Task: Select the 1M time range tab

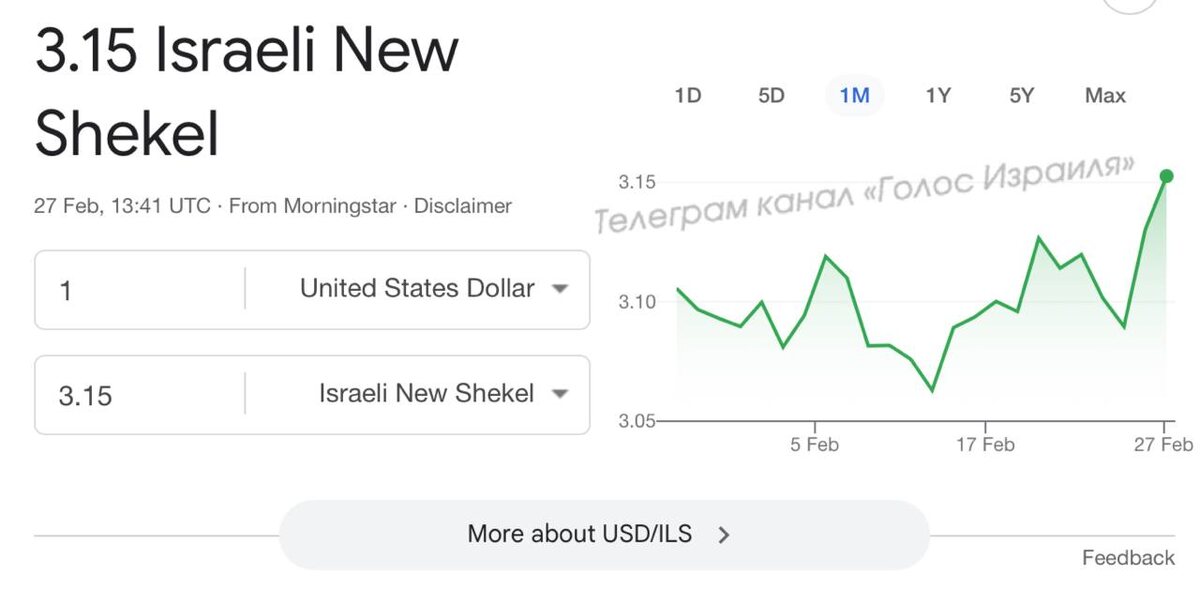Action: (854, 96)
